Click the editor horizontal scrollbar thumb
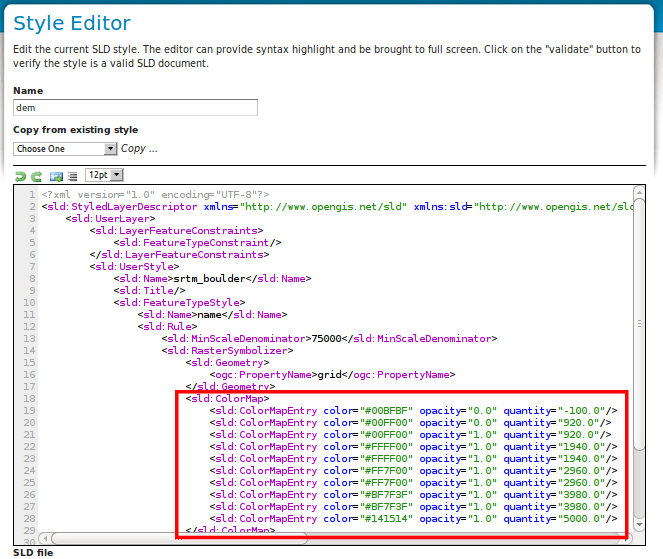663x559 pixels. [179, 539]
